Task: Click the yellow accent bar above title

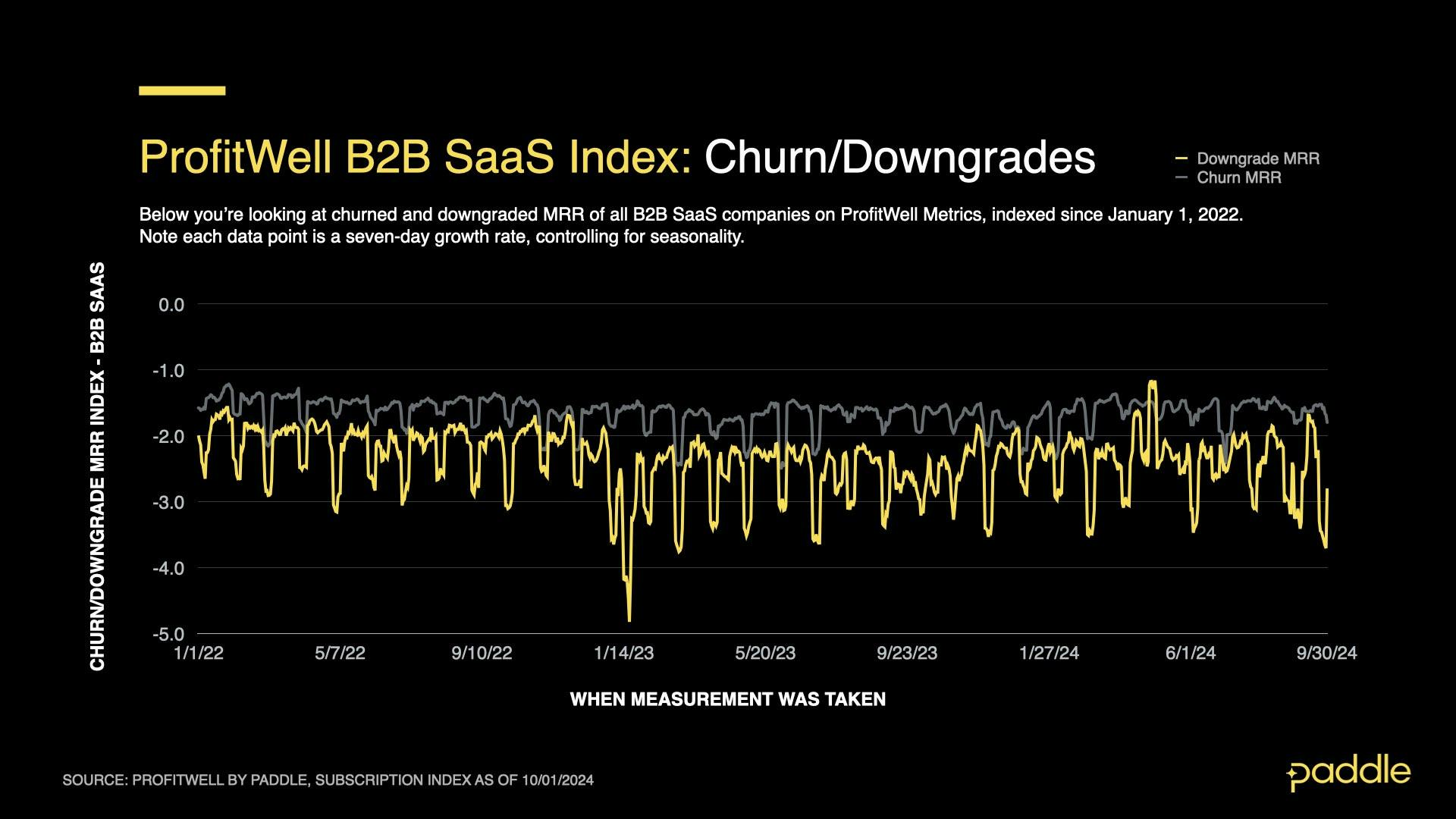Action: pos(182,90)
